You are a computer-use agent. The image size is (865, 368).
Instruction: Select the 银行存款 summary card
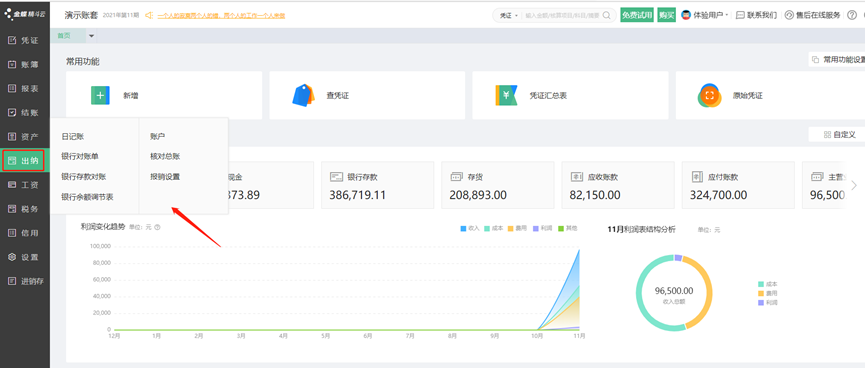377,185
